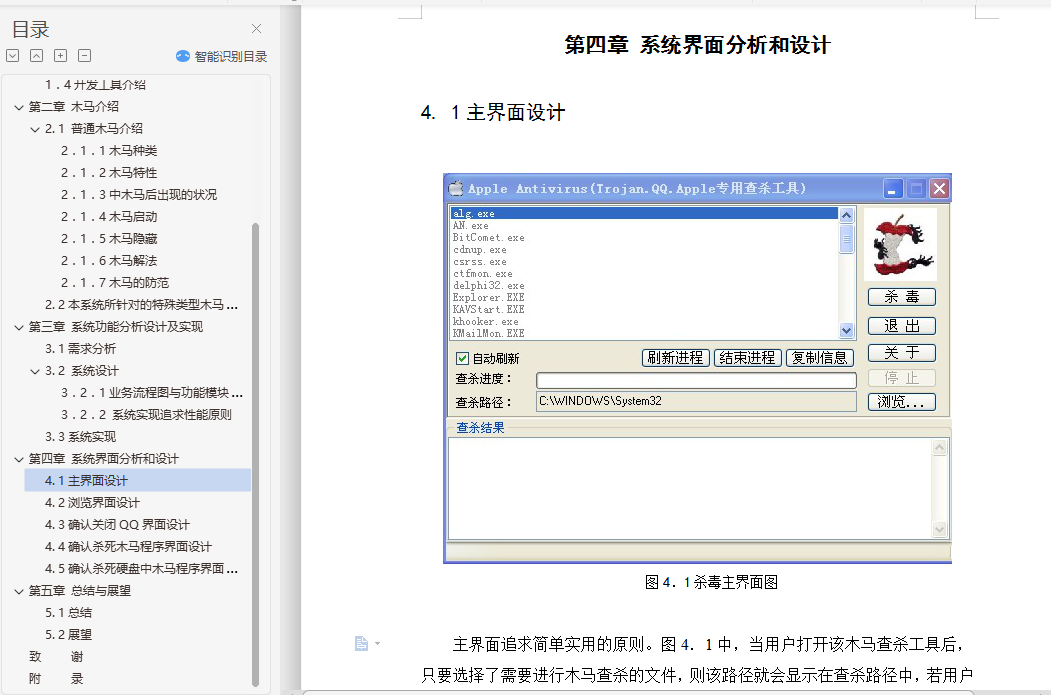The width and height of the screenshot is (1051, 695).
Task: Close the 目录 outline panel
Action: [256, 28]
